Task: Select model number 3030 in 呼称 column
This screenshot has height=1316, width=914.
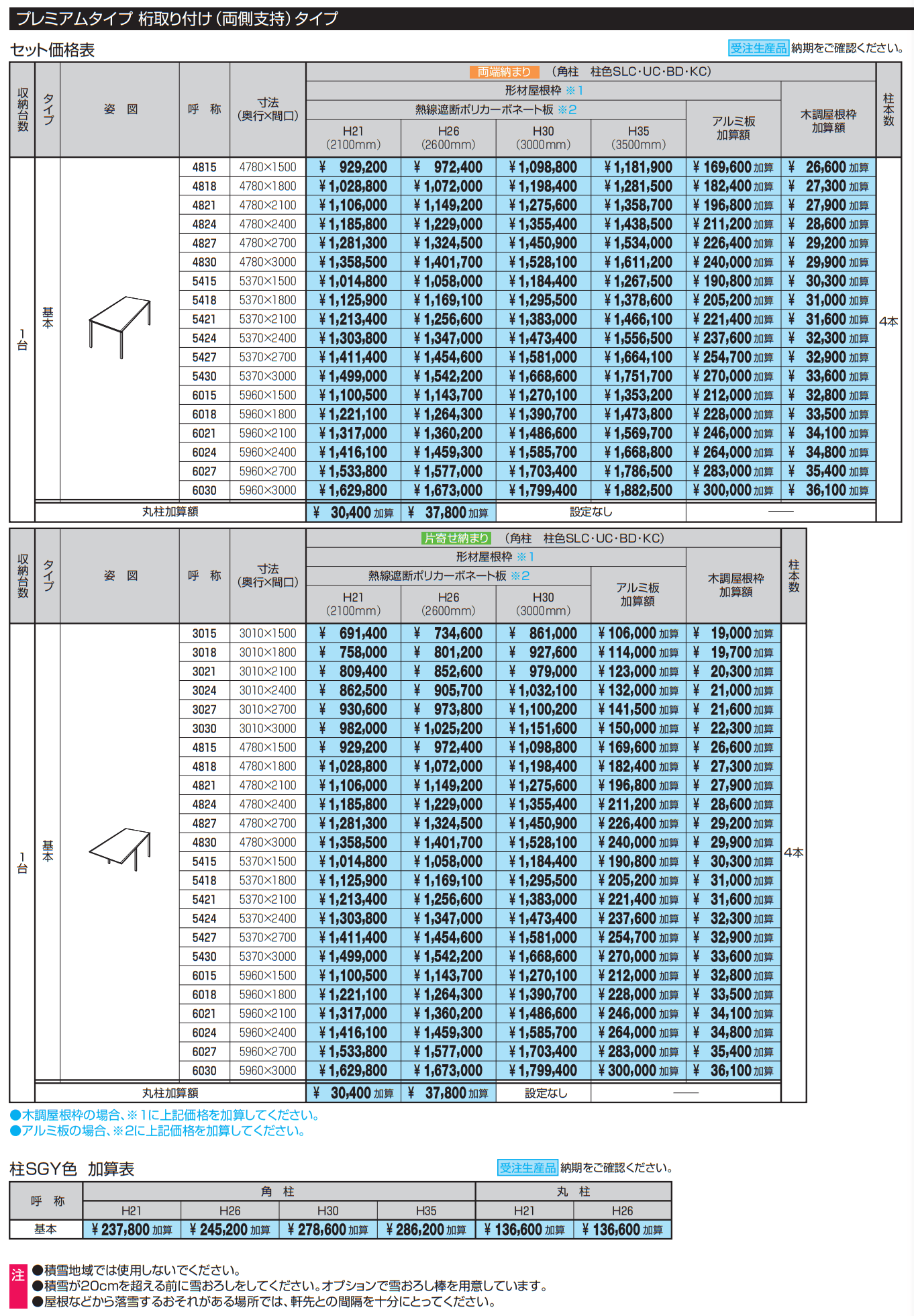Action: coord(204,728)
